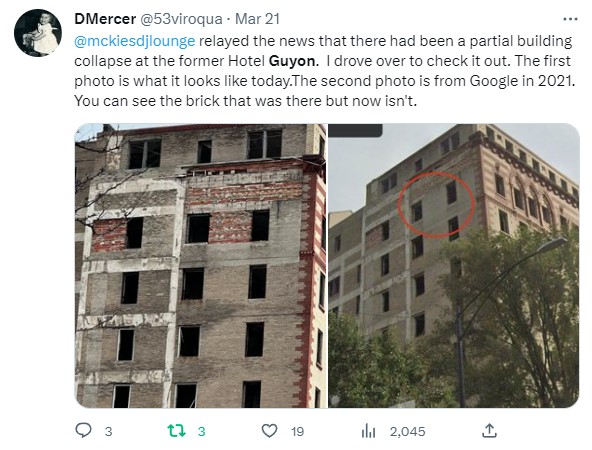592x450 pixels.
Task: Open the three-dot more options menu
Action: [570, 19]
